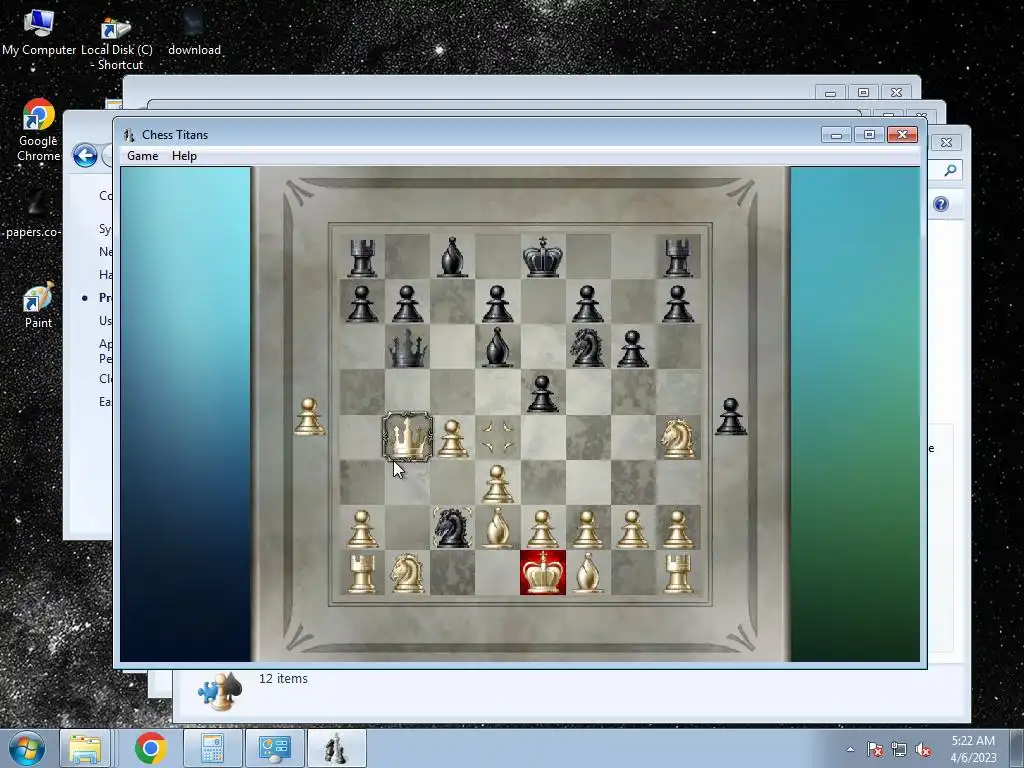Viewport: 1024px width, 768px height.
Task: Click the white king in check on e1
Action: 543,573
